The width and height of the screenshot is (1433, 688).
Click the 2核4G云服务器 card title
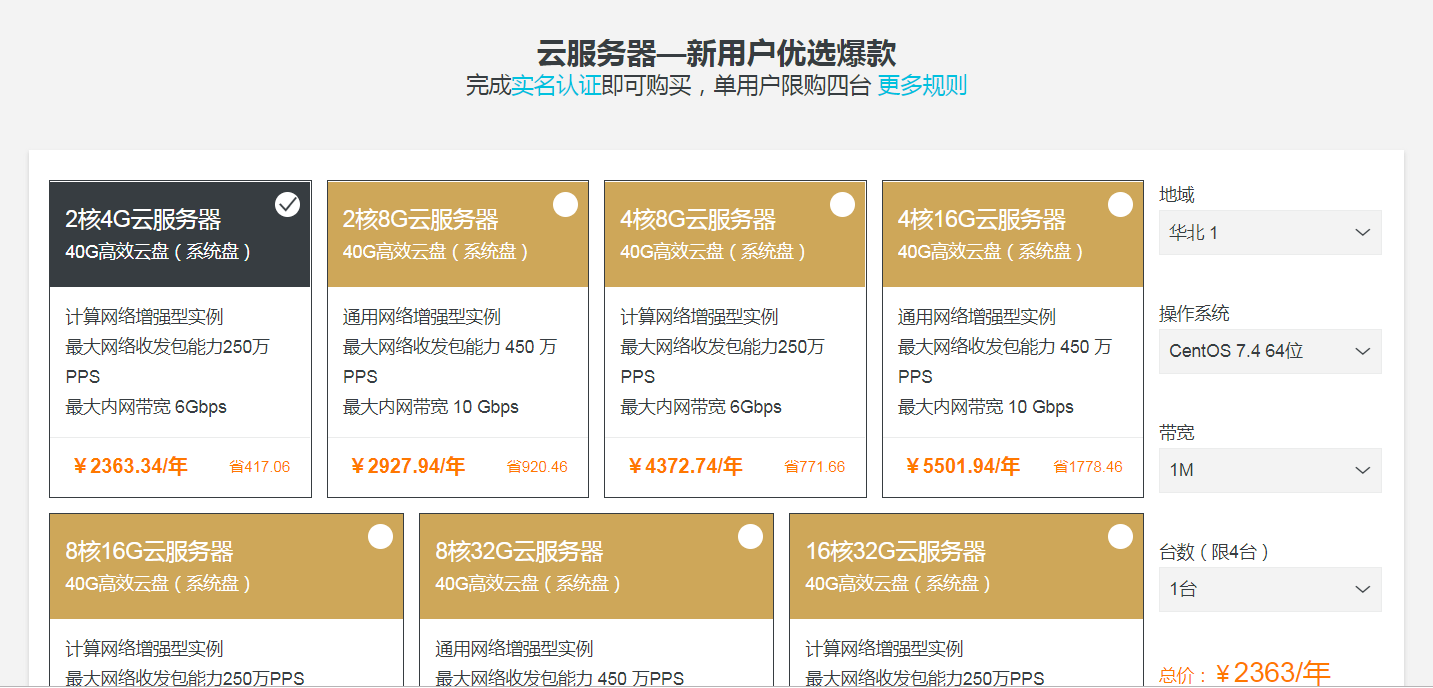[143, 220]
